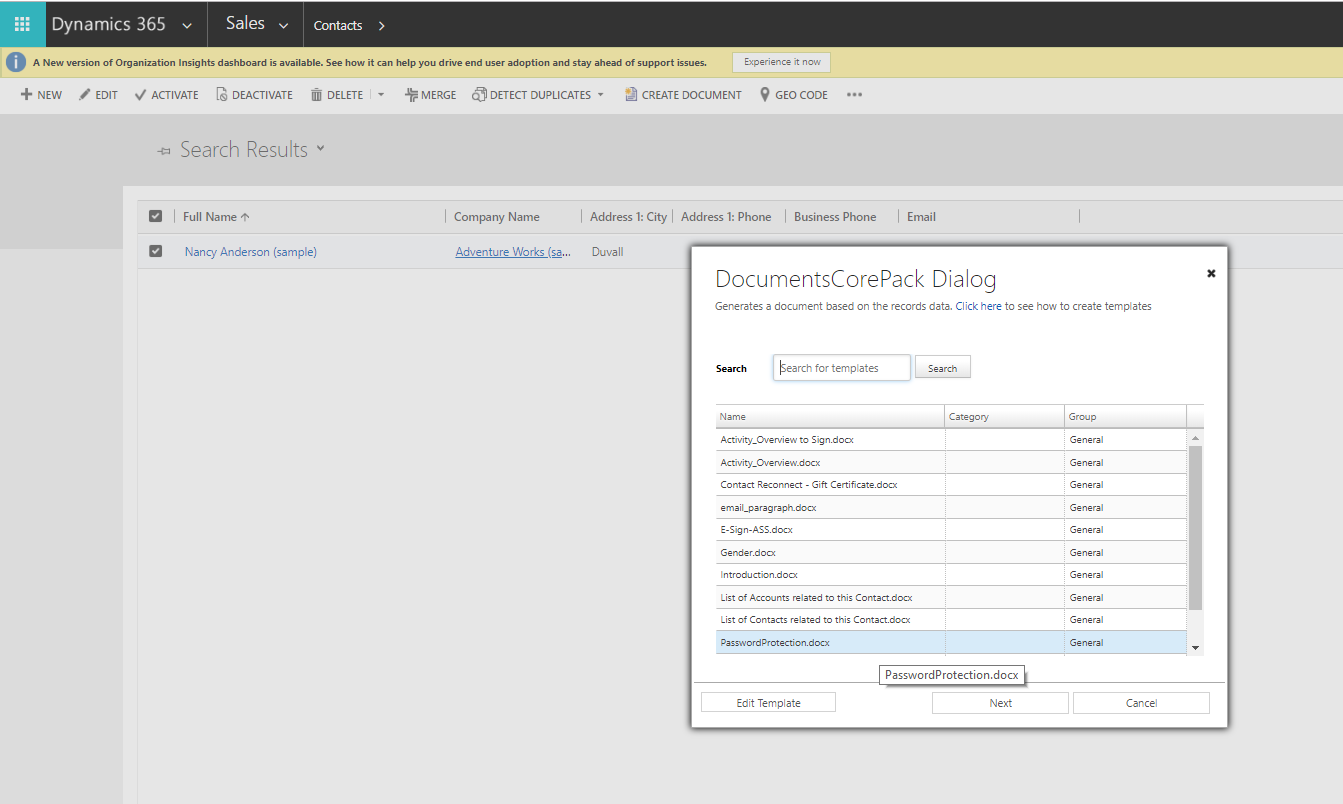The image size is (1343, 804).
Task: Select Activity_Overview to Sign.docx template
Action: (951, 440)
